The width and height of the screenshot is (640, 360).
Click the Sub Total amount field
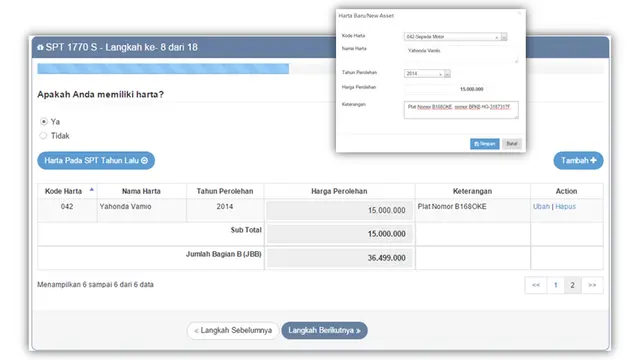point(339,234)
